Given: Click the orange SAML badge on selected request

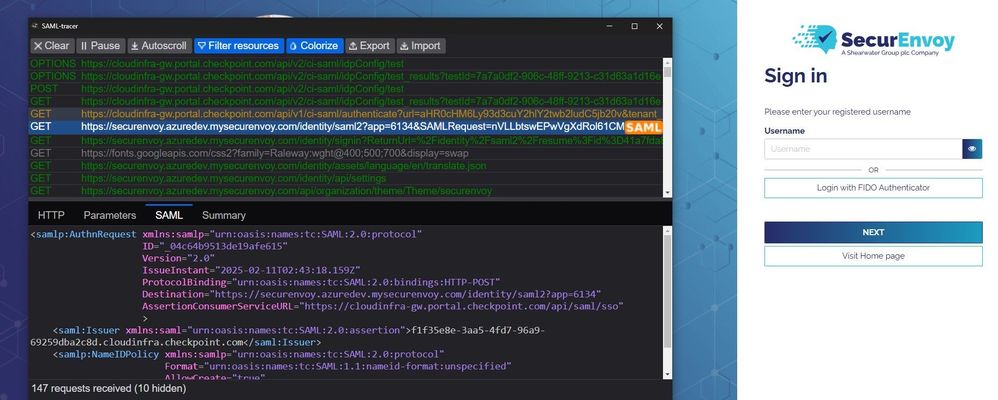Looking at the screenshot, I should point(644,127).
